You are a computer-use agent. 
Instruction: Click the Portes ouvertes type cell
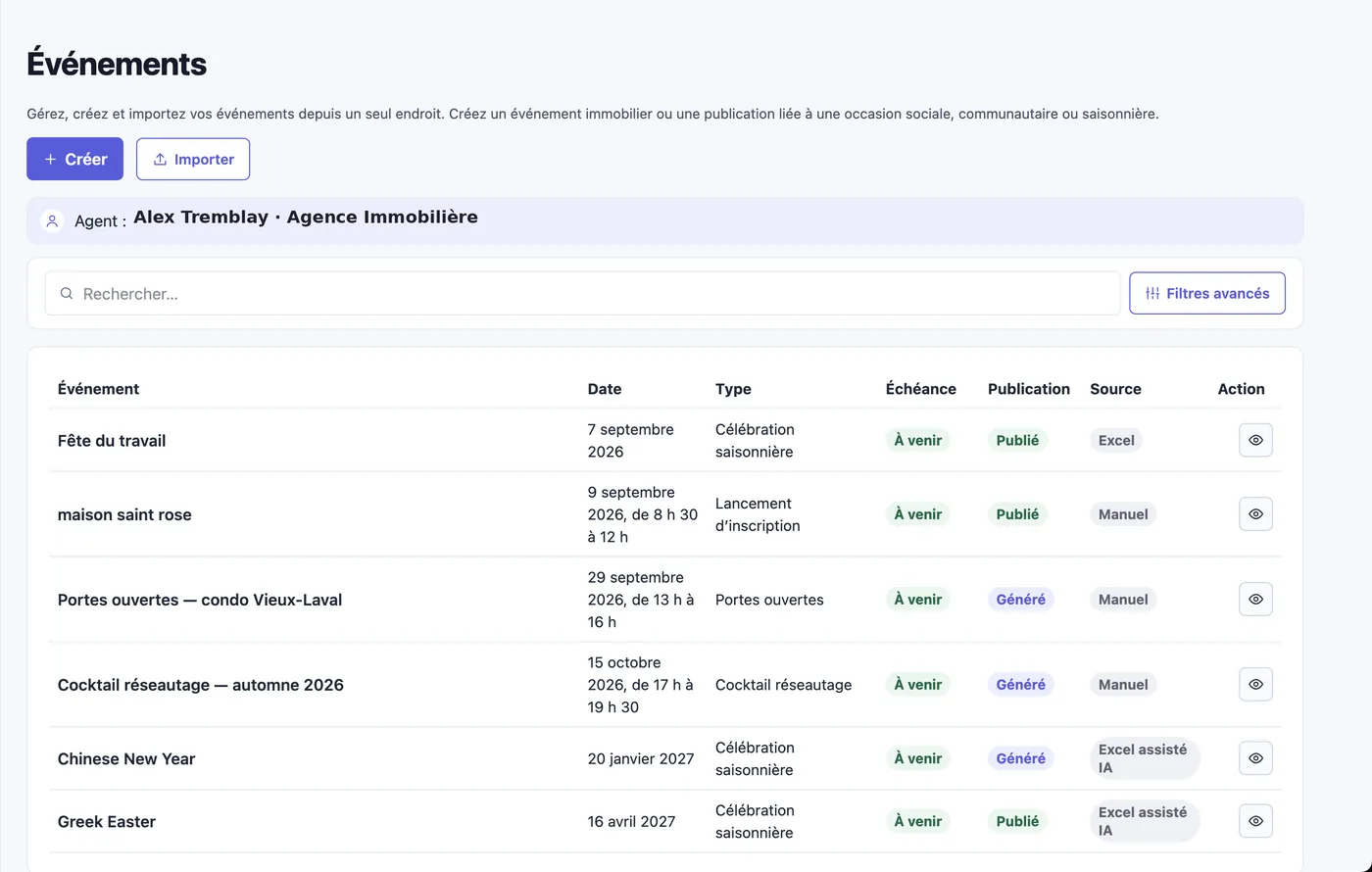(769, 600)
